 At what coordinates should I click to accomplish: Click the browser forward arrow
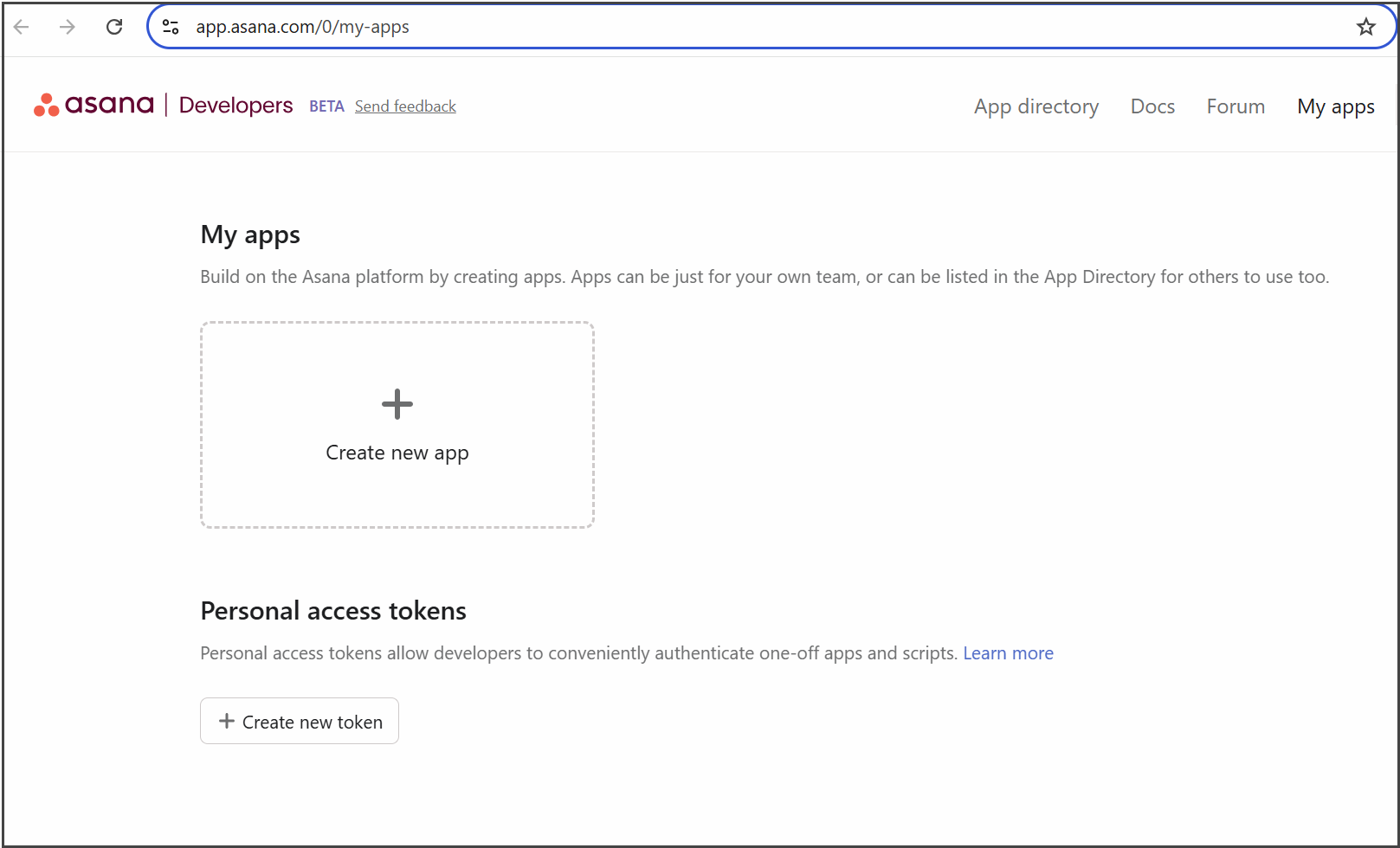[68, 27]
